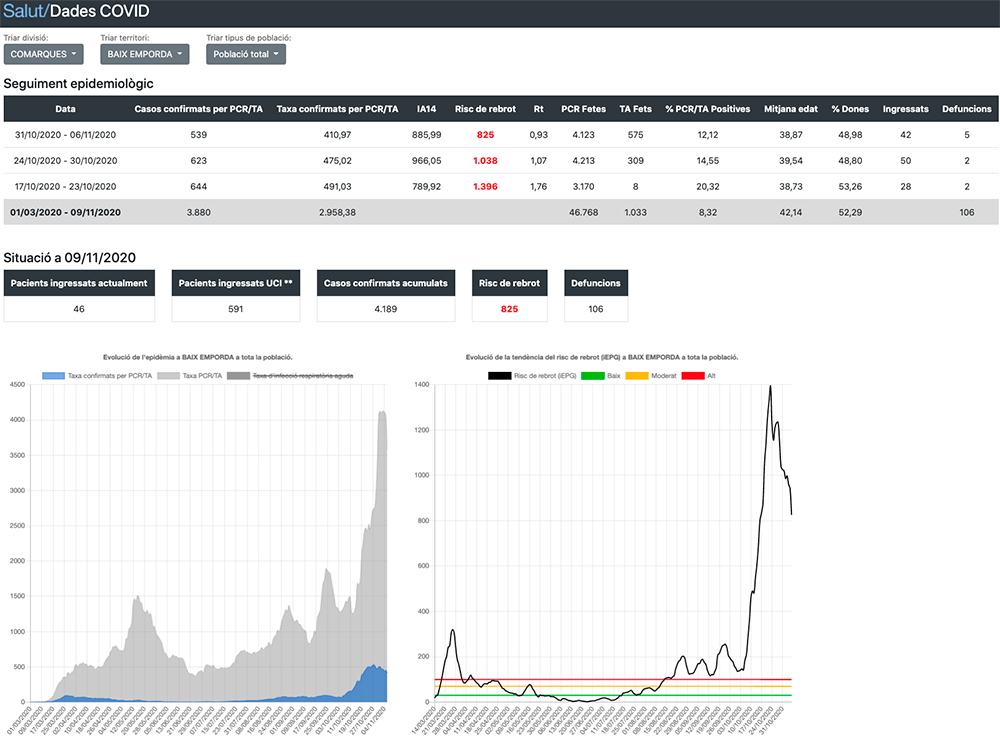The height and width of the screenshot is (748, 1000).
Task: Click the Seguiment epidemiològic section heading
Action: tap(78, 84)
